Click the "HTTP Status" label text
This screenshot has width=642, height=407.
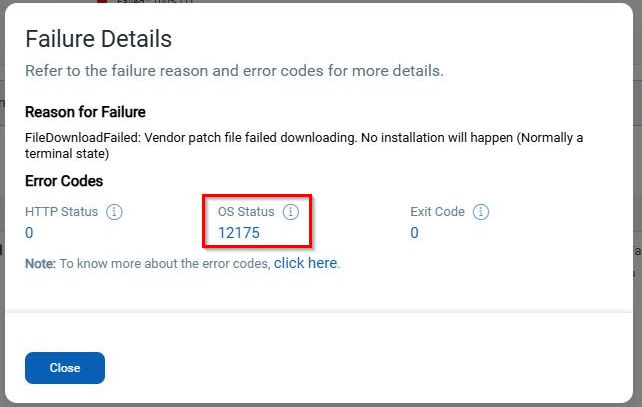point(62,212)
